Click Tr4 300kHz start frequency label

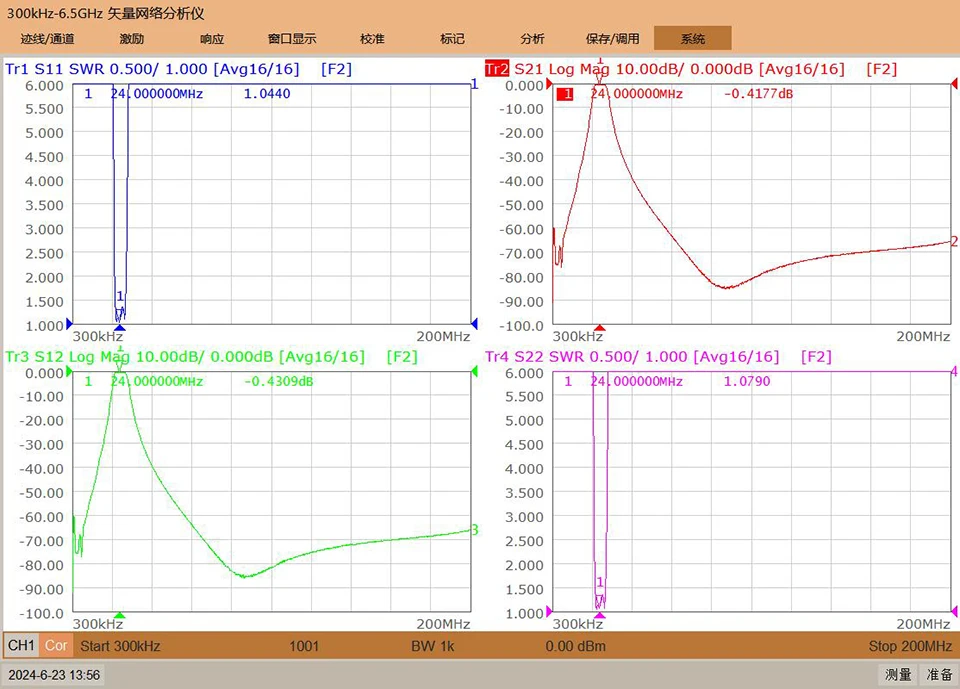click(577, 623)
